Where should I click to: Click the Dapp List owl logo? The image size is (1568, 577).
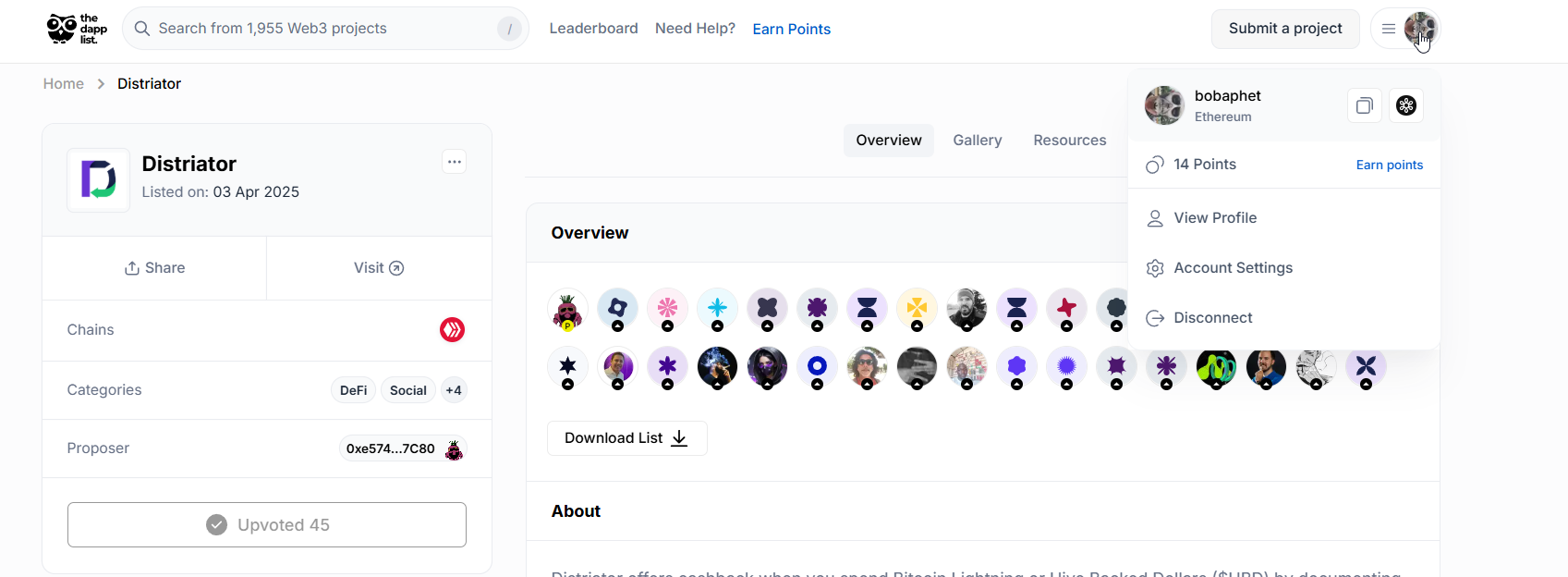(77, 29)
